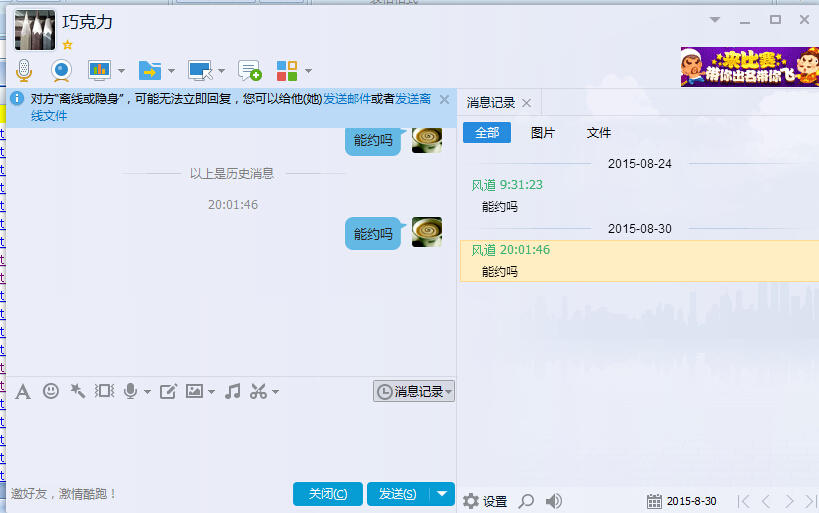Select the 全部 filter tab
Viewport: 819px width, 513px height.
(x=487, y=133)
